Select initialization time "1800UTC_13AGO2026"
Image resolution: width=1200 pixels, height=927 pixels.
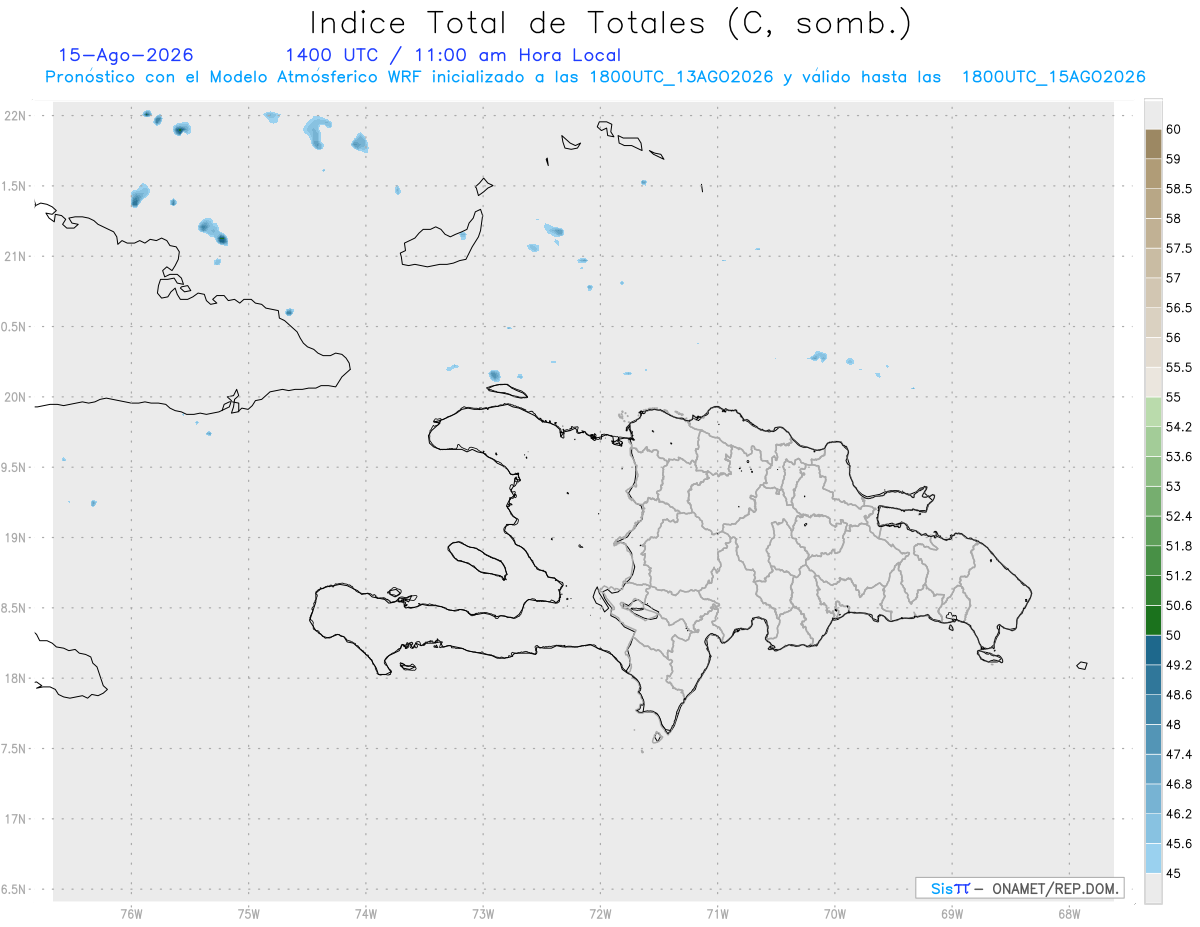[x=681, y=77]
